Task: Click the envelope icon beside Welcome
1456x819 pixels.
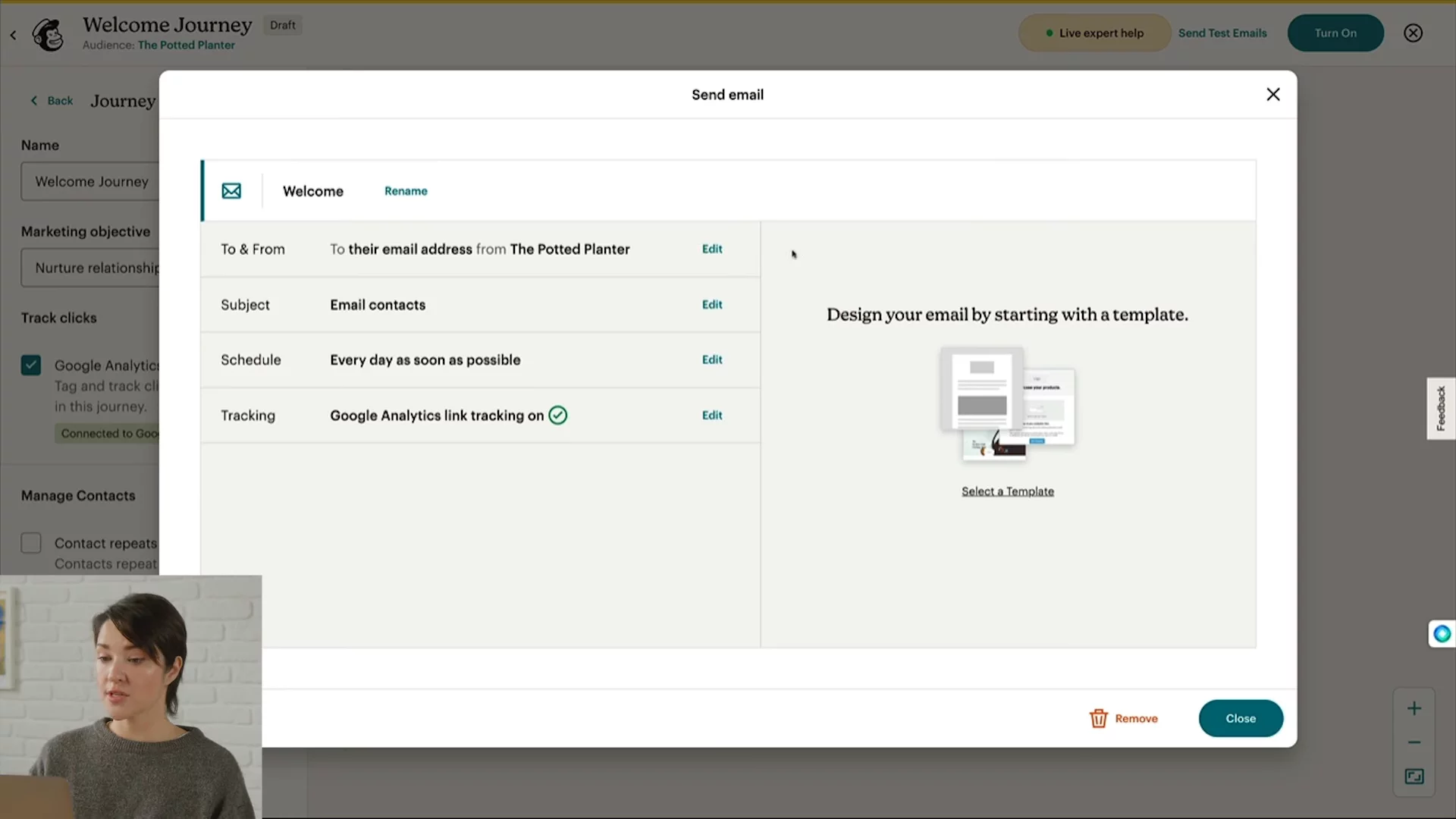Action: [231, 191]
